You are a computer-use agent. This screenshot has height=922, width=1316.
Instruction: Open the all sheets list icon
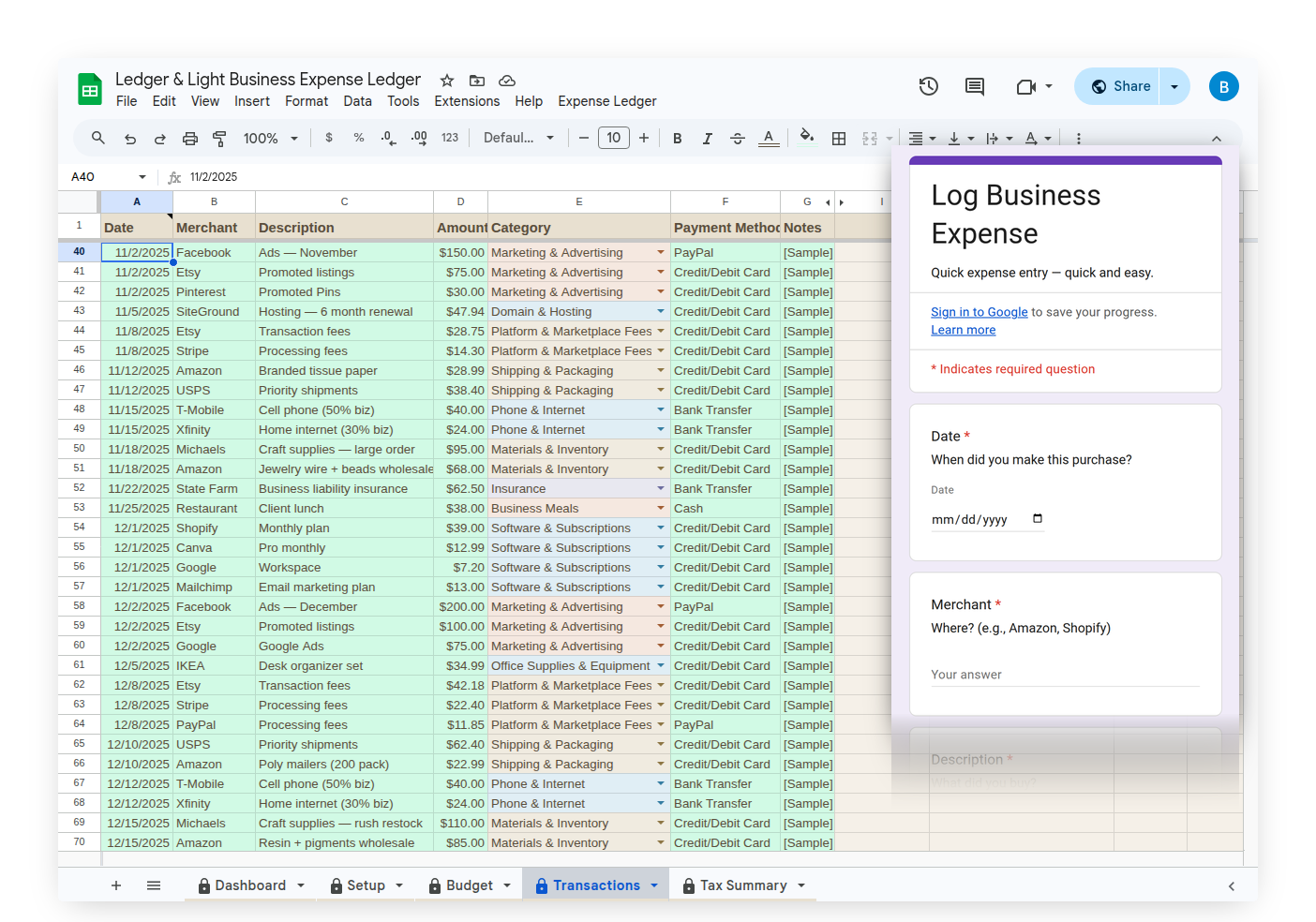[x=154, y=885]
